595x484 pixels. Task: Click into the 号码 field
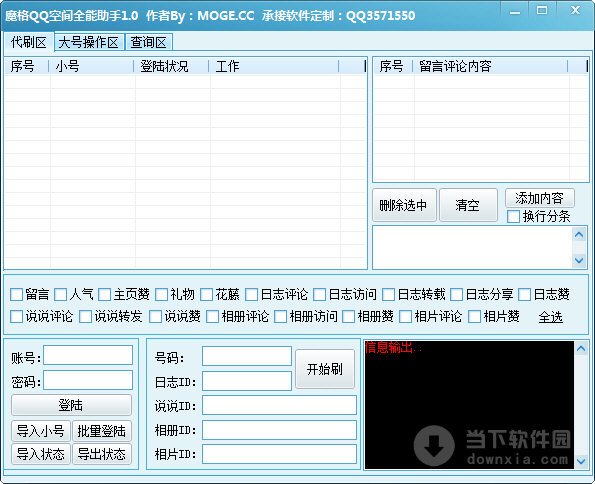(247, 356)
